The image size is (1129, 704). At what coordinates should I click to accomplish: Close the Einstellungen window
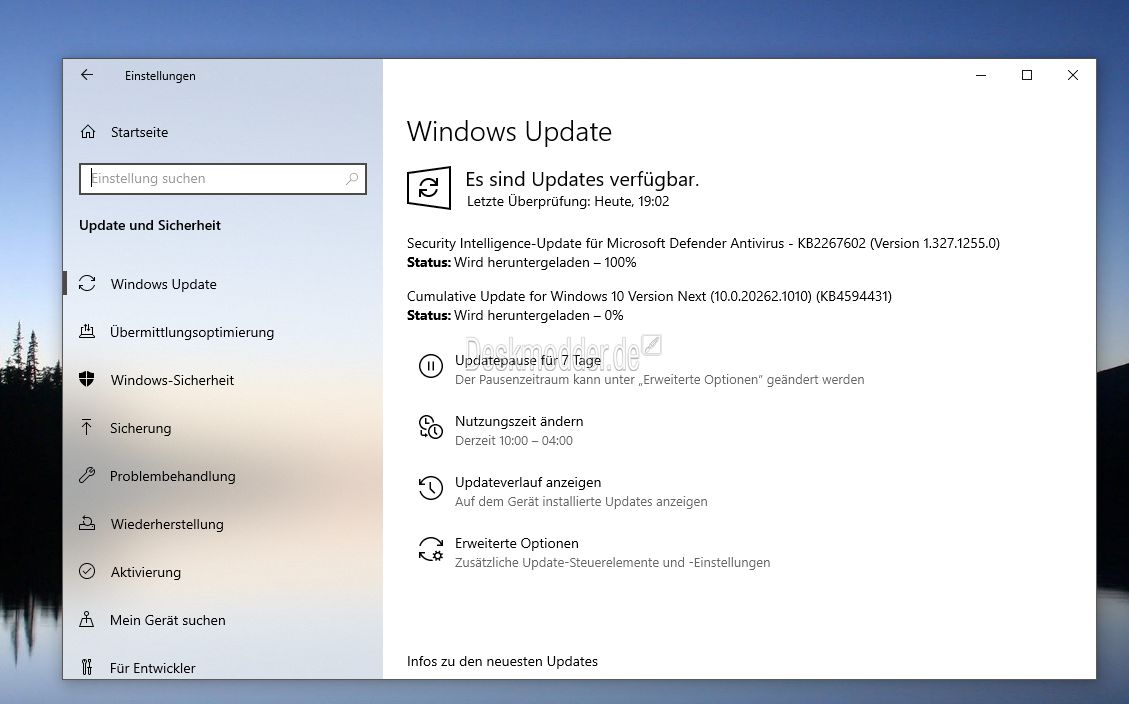tap(1073, 75)
